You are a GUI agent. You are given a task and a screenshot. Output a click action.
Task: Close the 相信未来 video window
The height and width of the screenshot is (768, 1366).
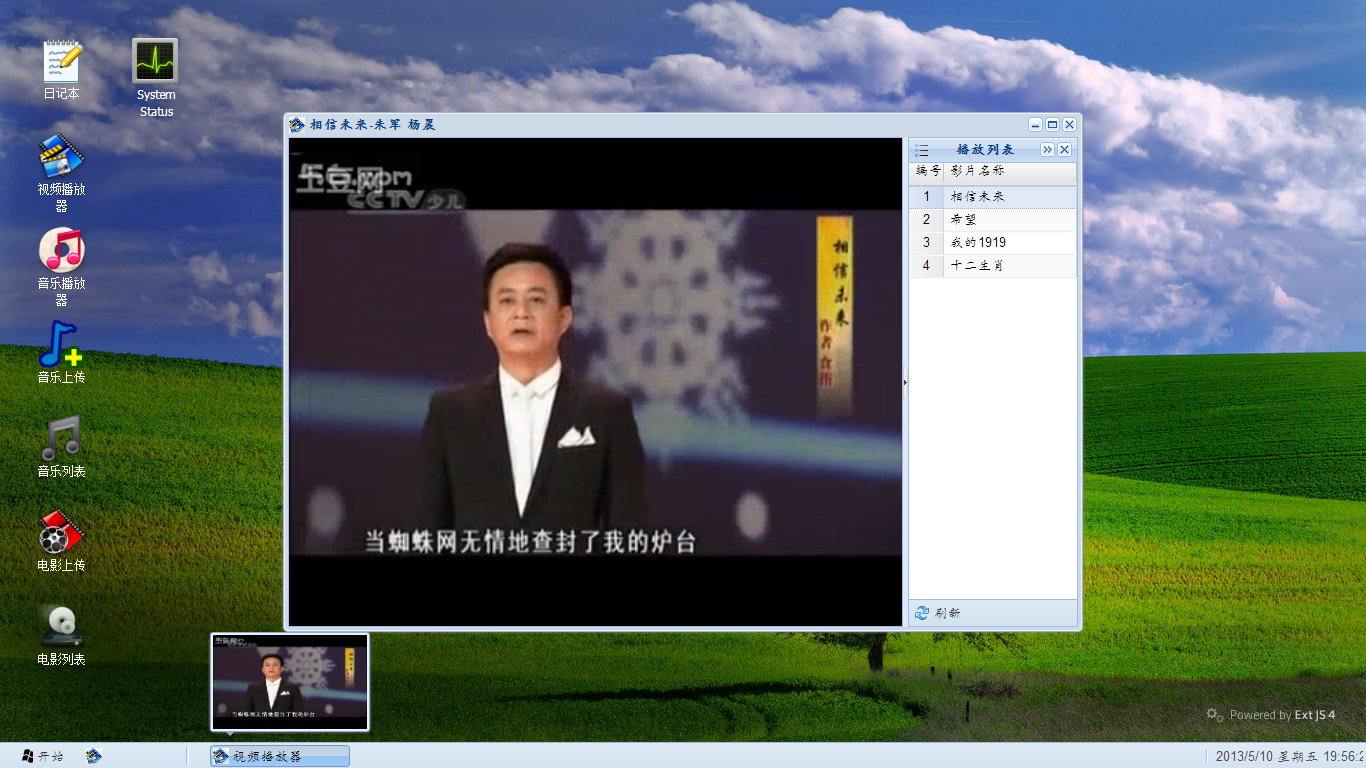(x=1069, y=125)
